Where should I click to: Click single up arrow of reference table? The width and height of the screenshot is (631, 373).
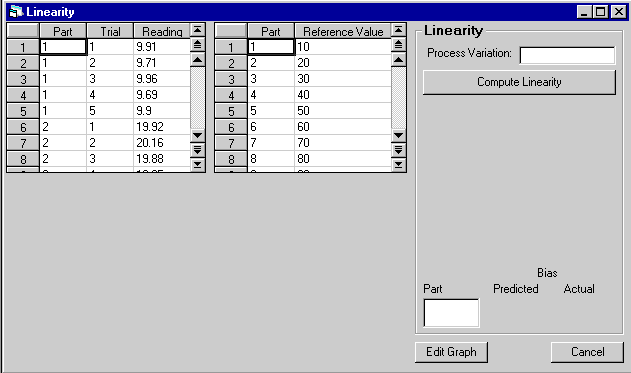pos(398,60)
